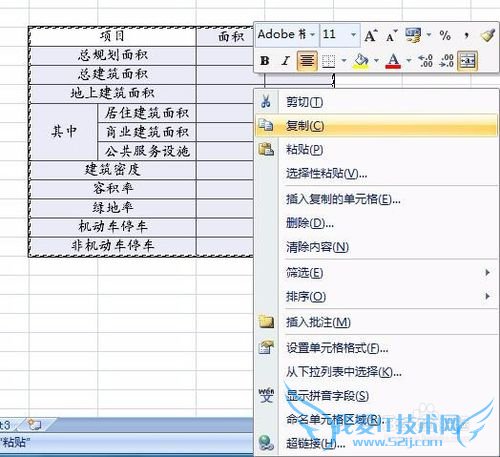
Task: Expand the 排序(O) submenu
Action: 376,296
